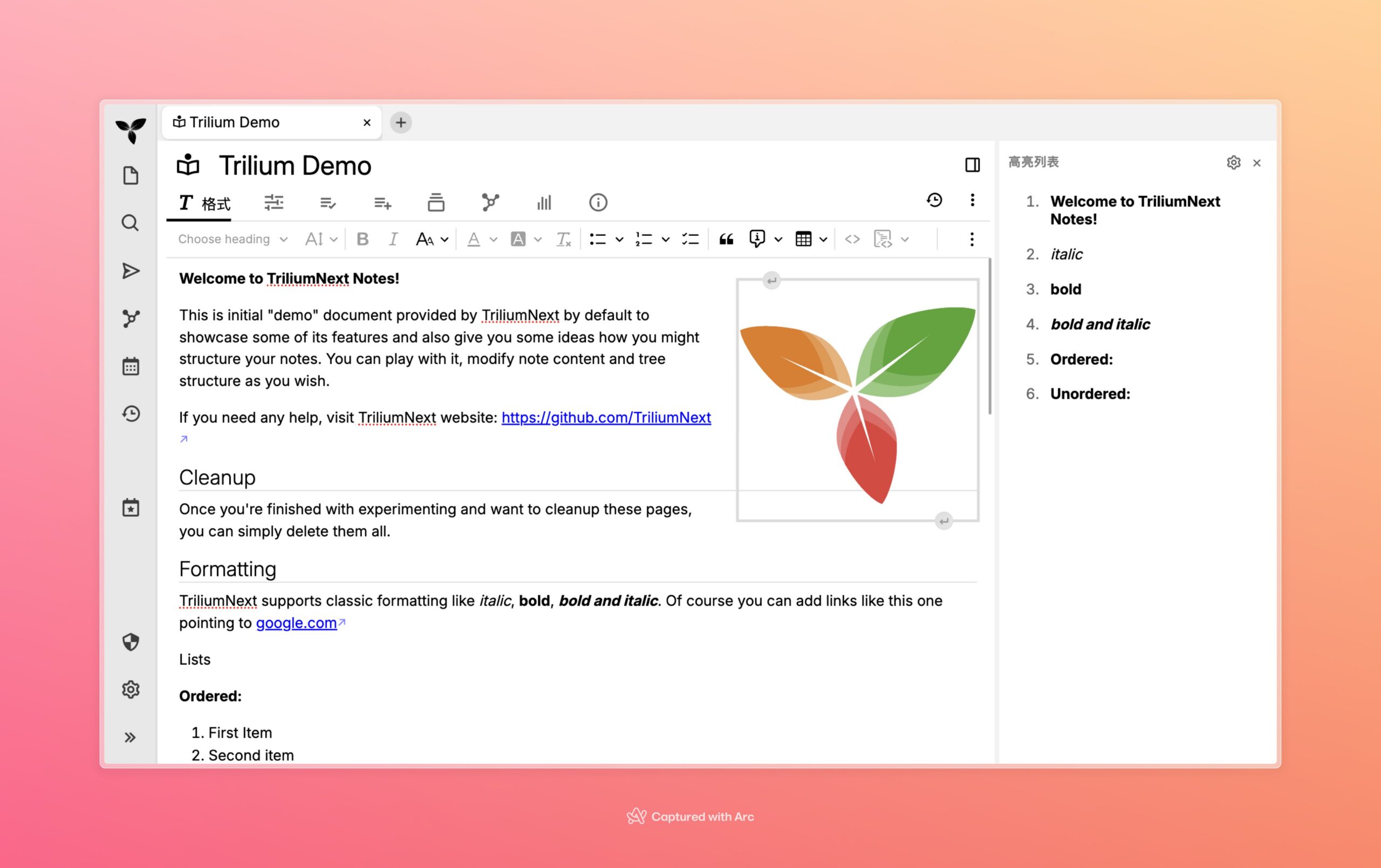Open the insert table dropdown
This screenshot has height=868, width=1381.
coord(810,239)
